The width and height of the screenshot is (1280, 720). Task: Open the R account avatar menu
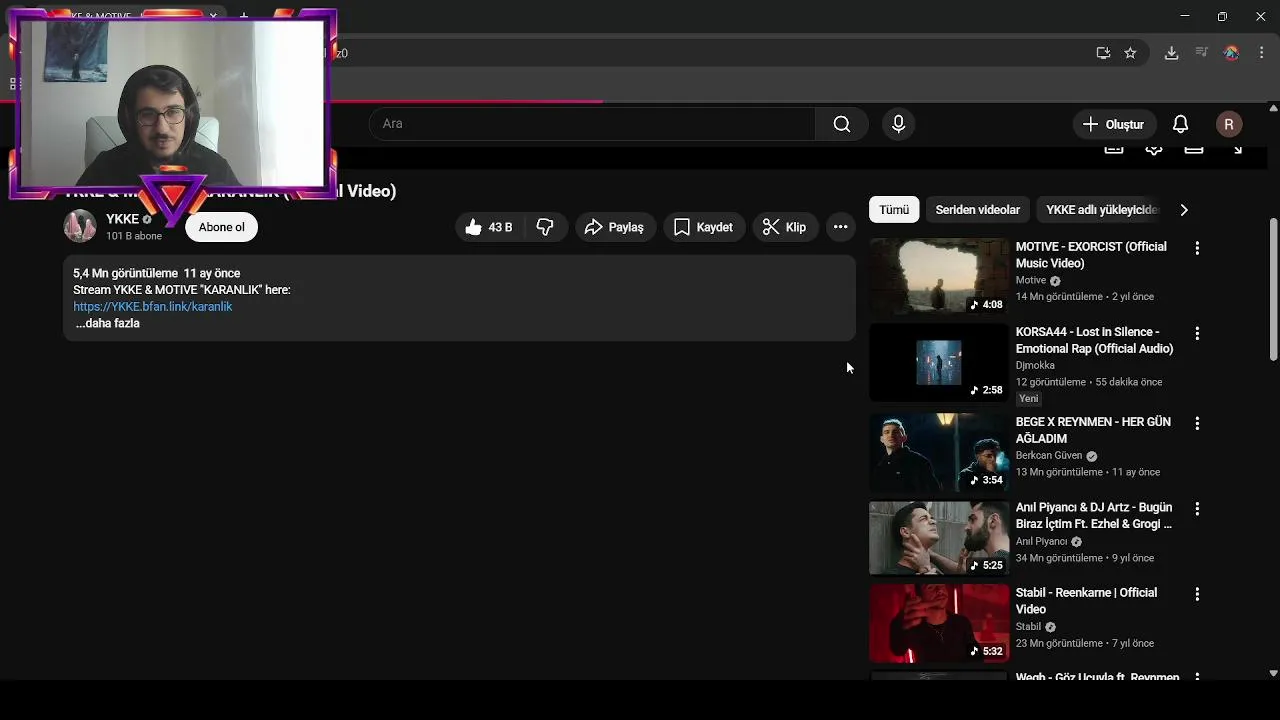1229,124
